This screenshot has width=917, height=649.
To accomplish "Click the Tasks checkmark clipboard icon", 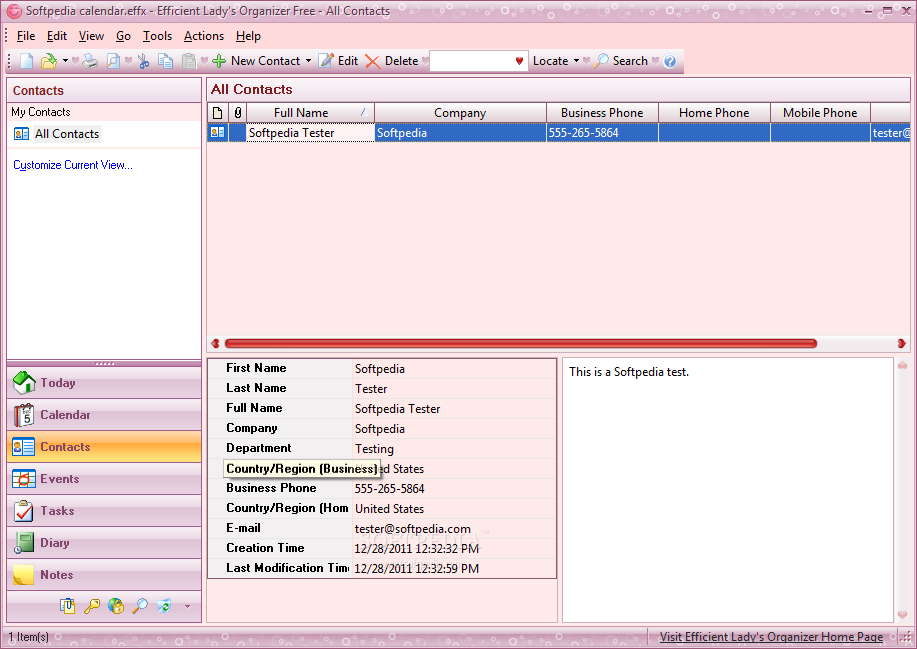I will (x=24, y=511).
